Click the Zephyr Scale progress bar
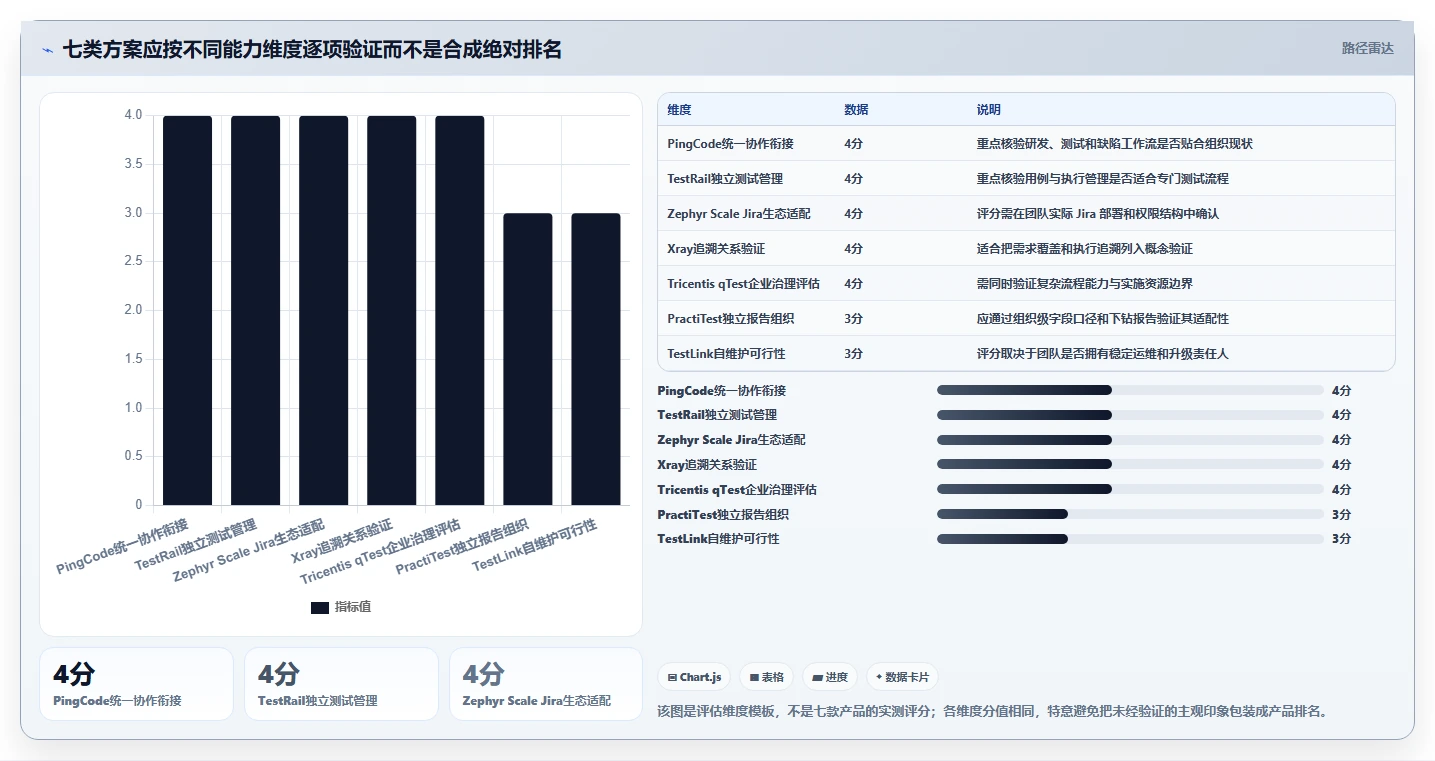1435x761 pixels. [x=1130, y=440]
